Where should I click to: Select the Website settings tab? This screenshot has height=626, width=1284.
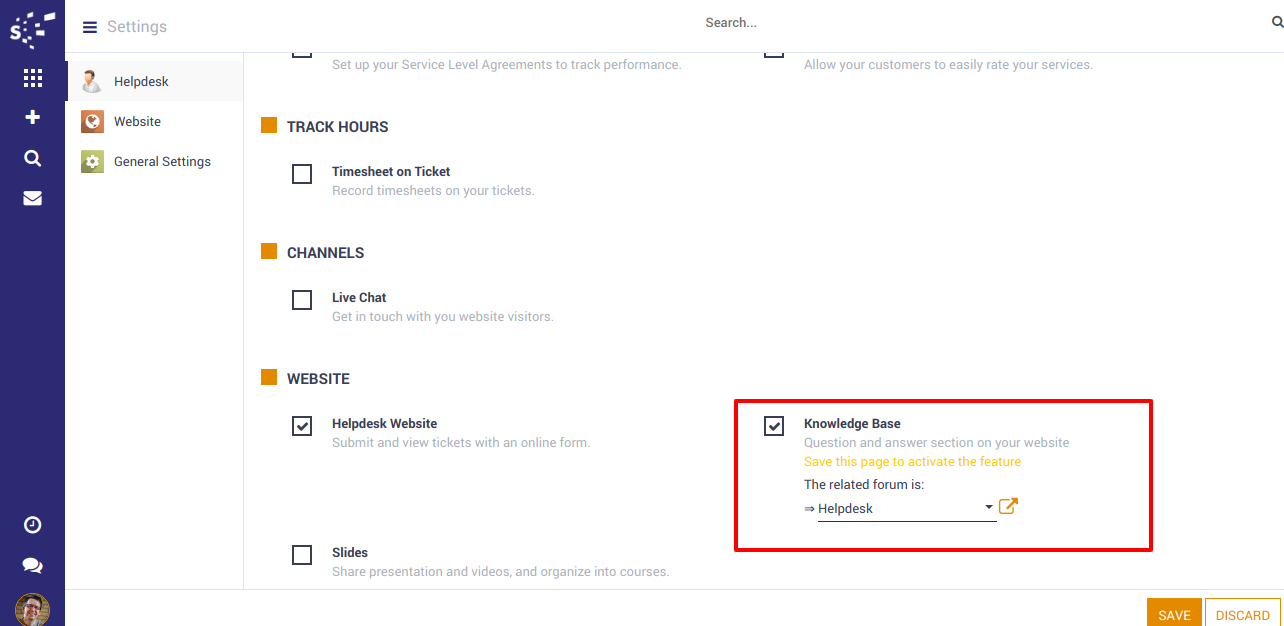(x=137, y=121)
